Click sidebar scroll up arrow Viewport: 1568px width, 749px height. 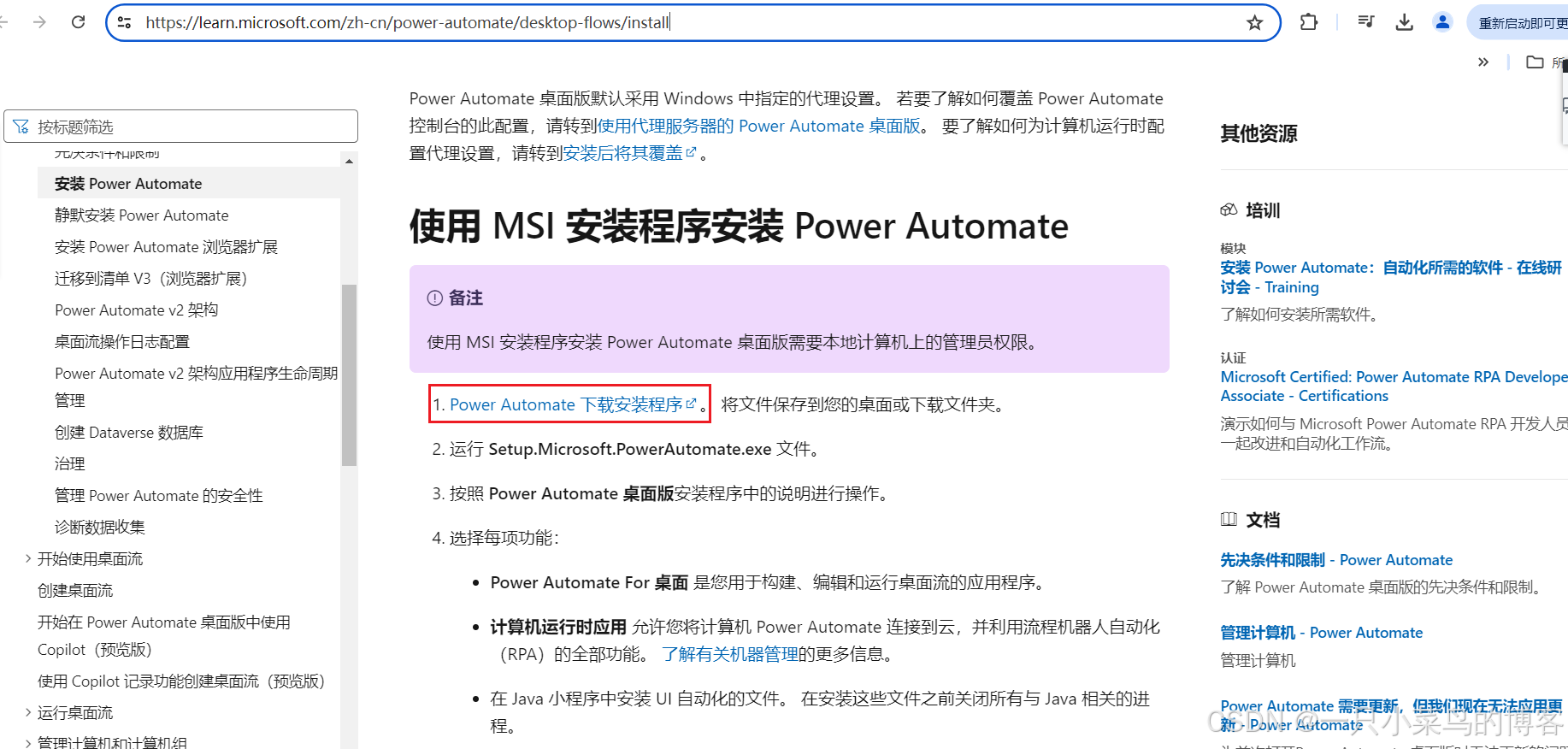[349, 161]
